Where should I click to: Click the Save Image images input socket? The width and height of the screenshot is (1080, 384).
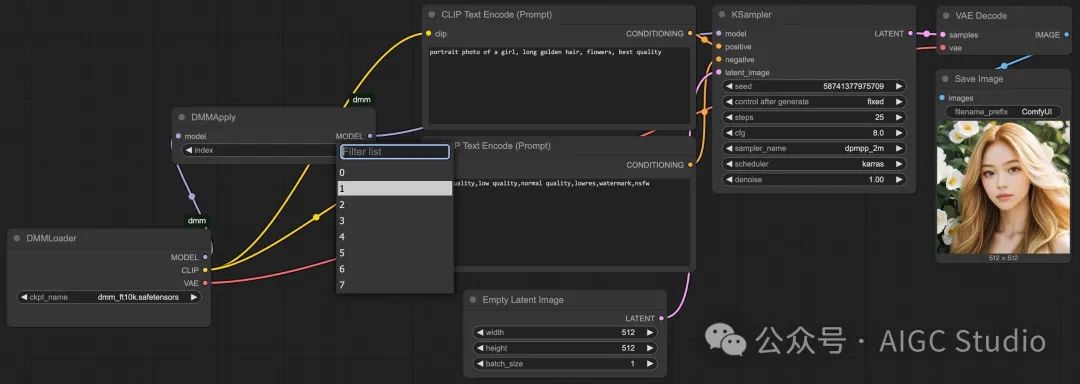[x=942, y=98]
